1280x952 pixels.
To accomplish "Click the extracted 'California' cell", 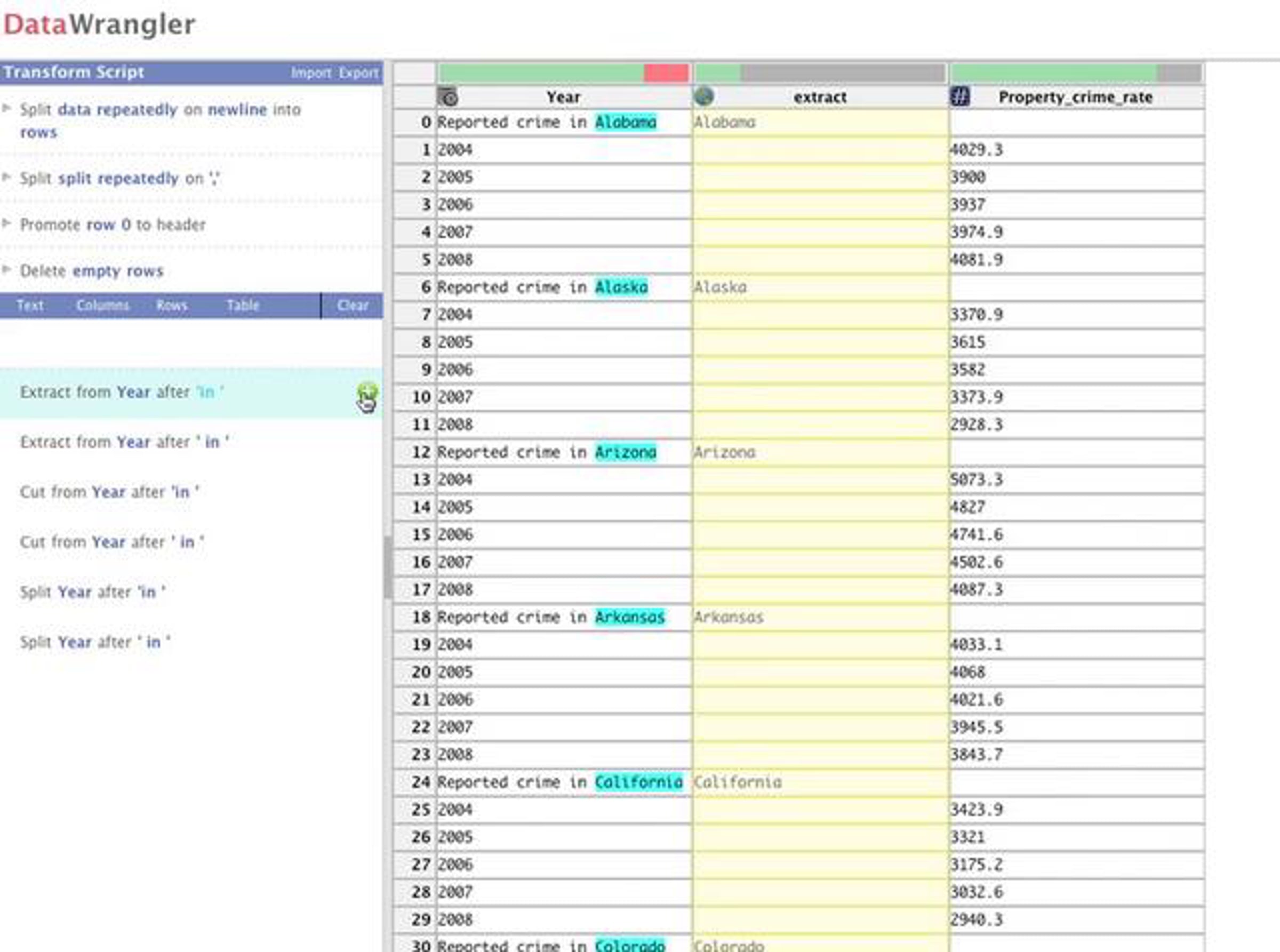I will click(821, 782).
